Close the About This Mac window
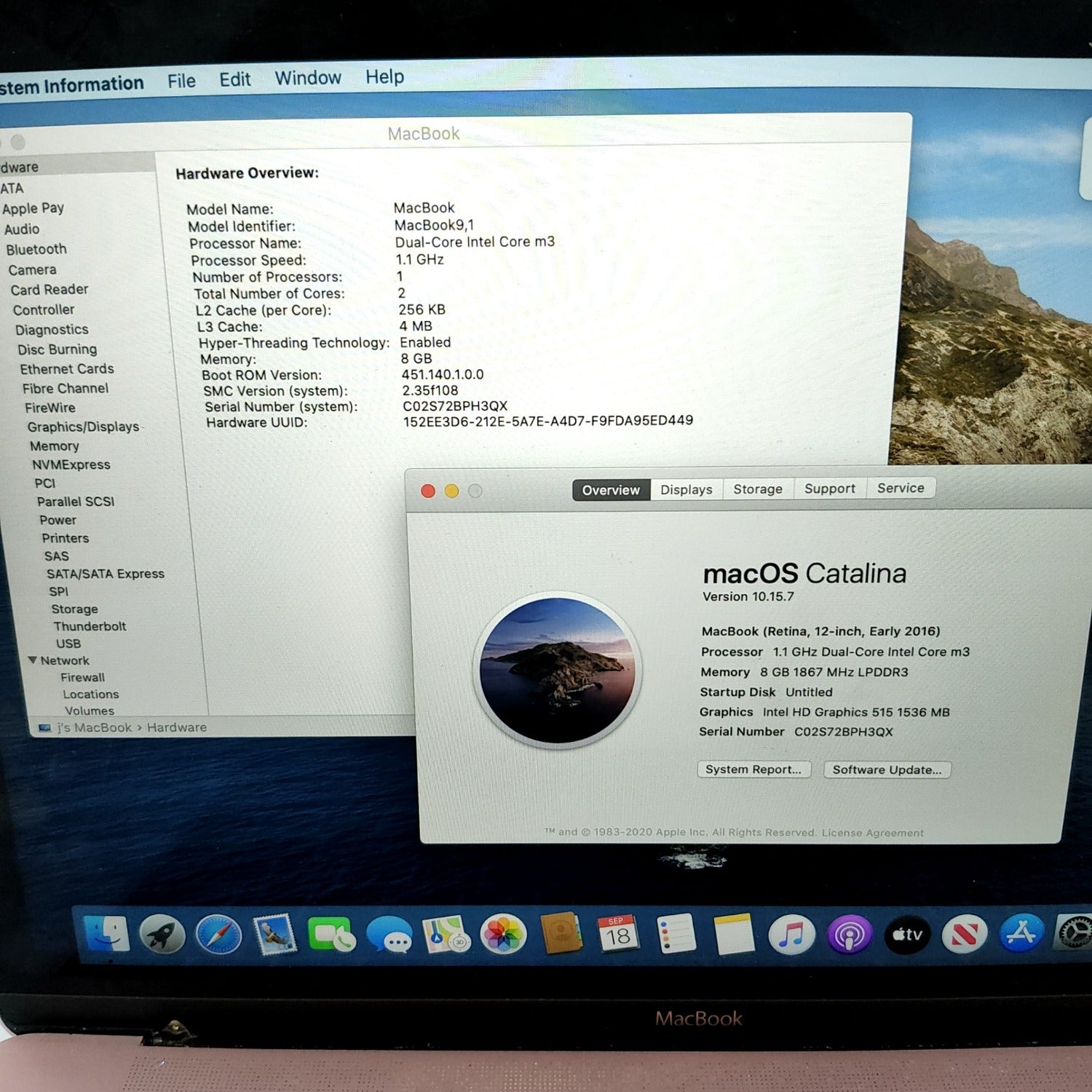The image size is (1092, 1092). (428, 491)
